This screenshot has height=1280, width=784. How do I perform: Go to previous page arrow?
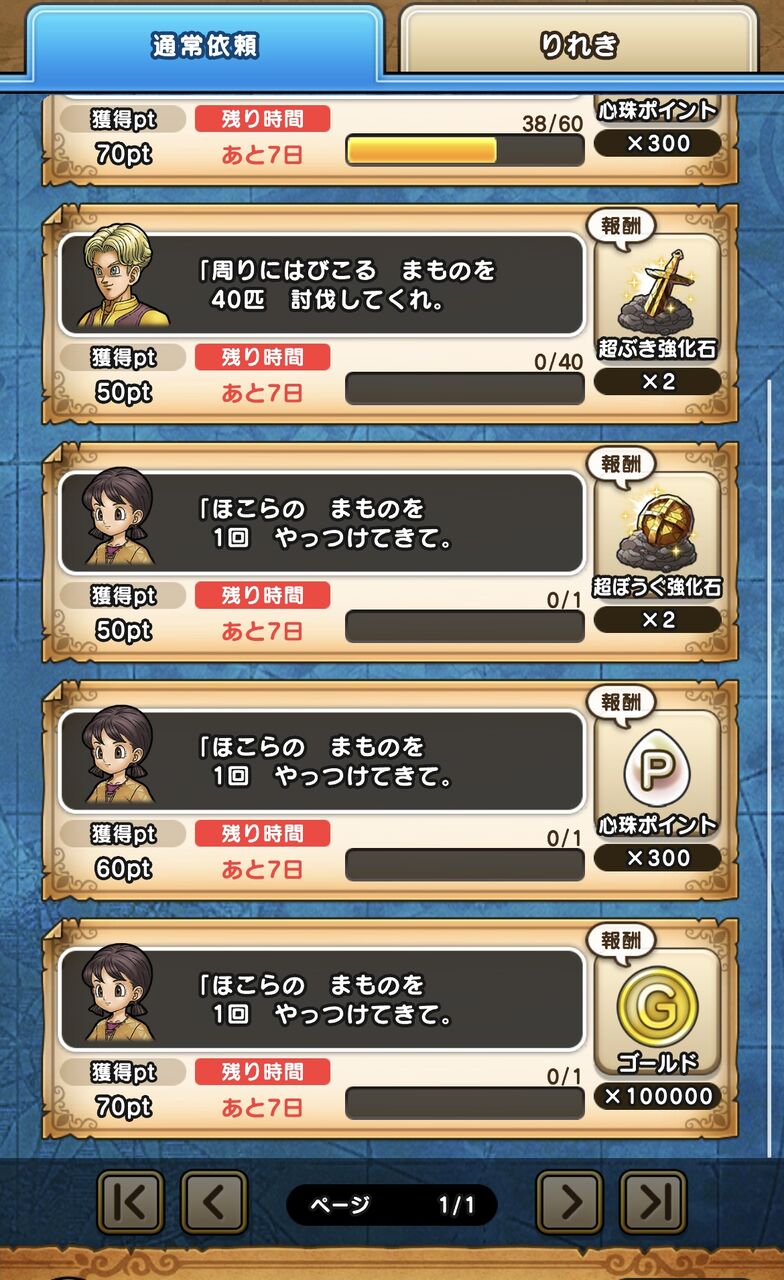[x=214, y=1202]
